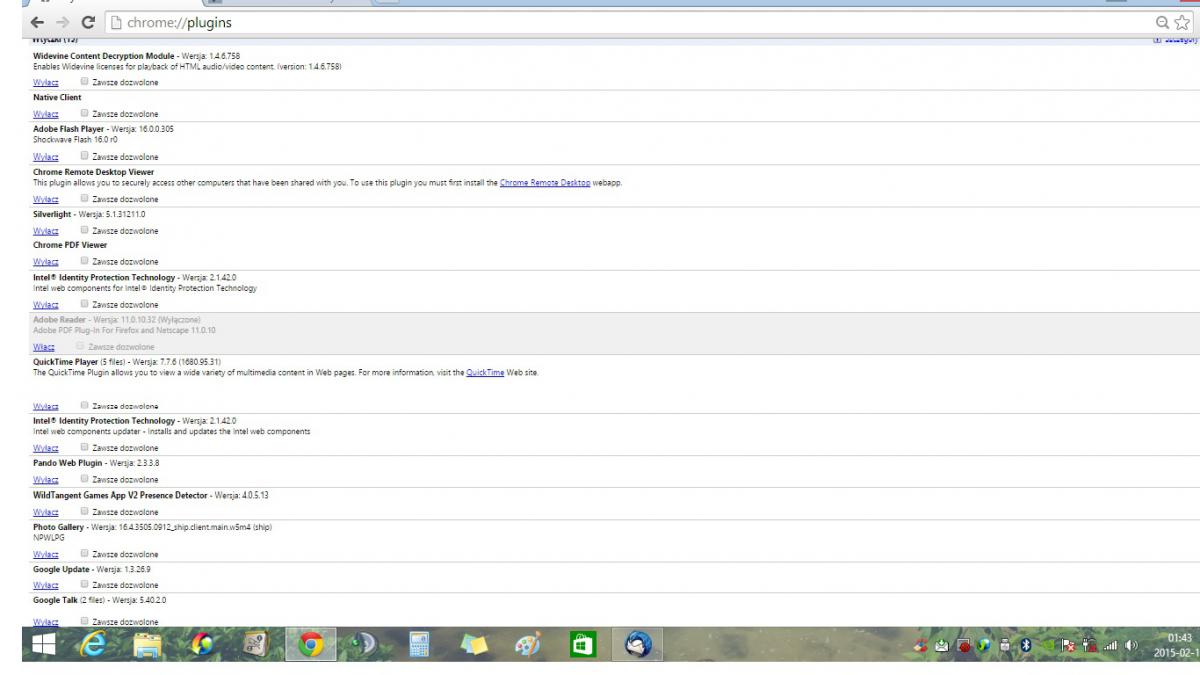
Task: Open File Explorer from the taskbar
Action: point(148,647)
